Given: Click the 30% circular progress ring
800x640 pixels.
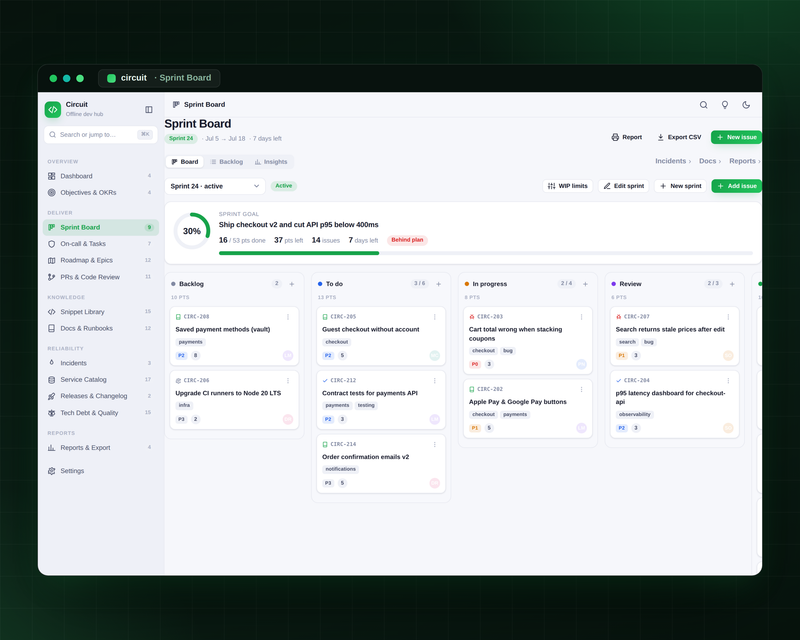Looking at the screenshot, I should [192, 231].
